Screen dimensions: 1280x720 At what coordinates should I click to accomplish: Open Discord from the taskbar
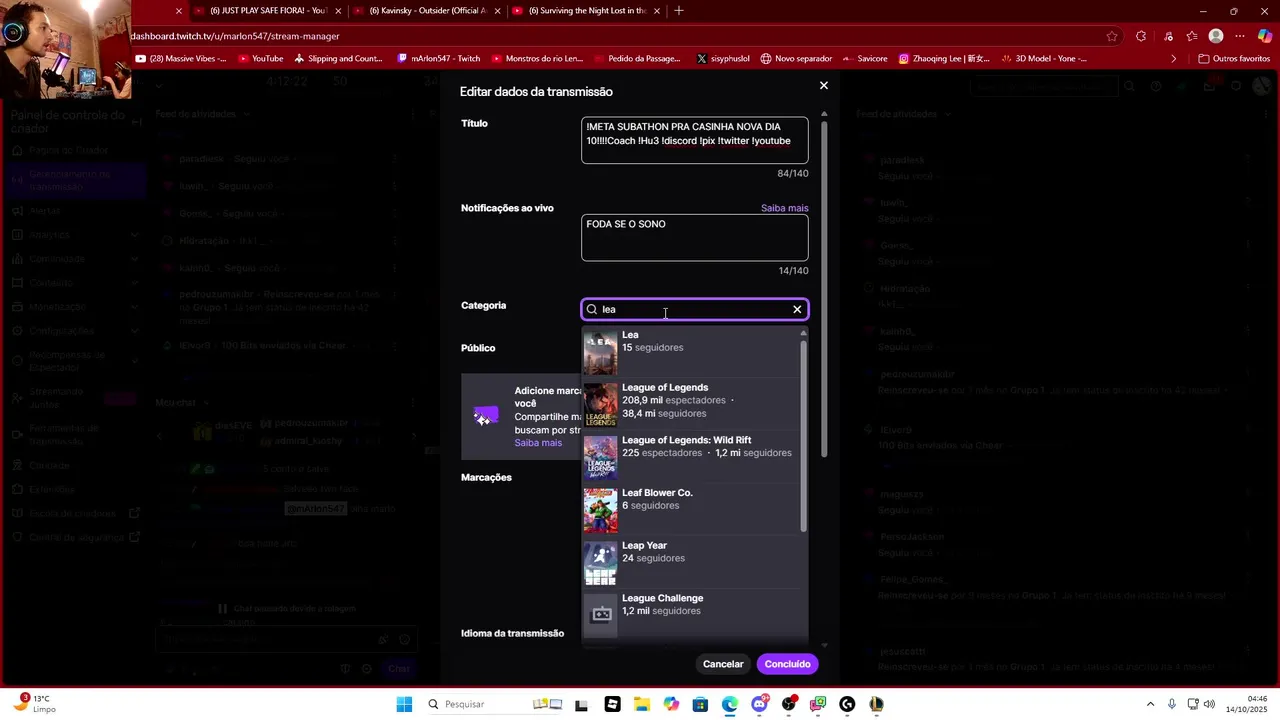coord(759,704)
